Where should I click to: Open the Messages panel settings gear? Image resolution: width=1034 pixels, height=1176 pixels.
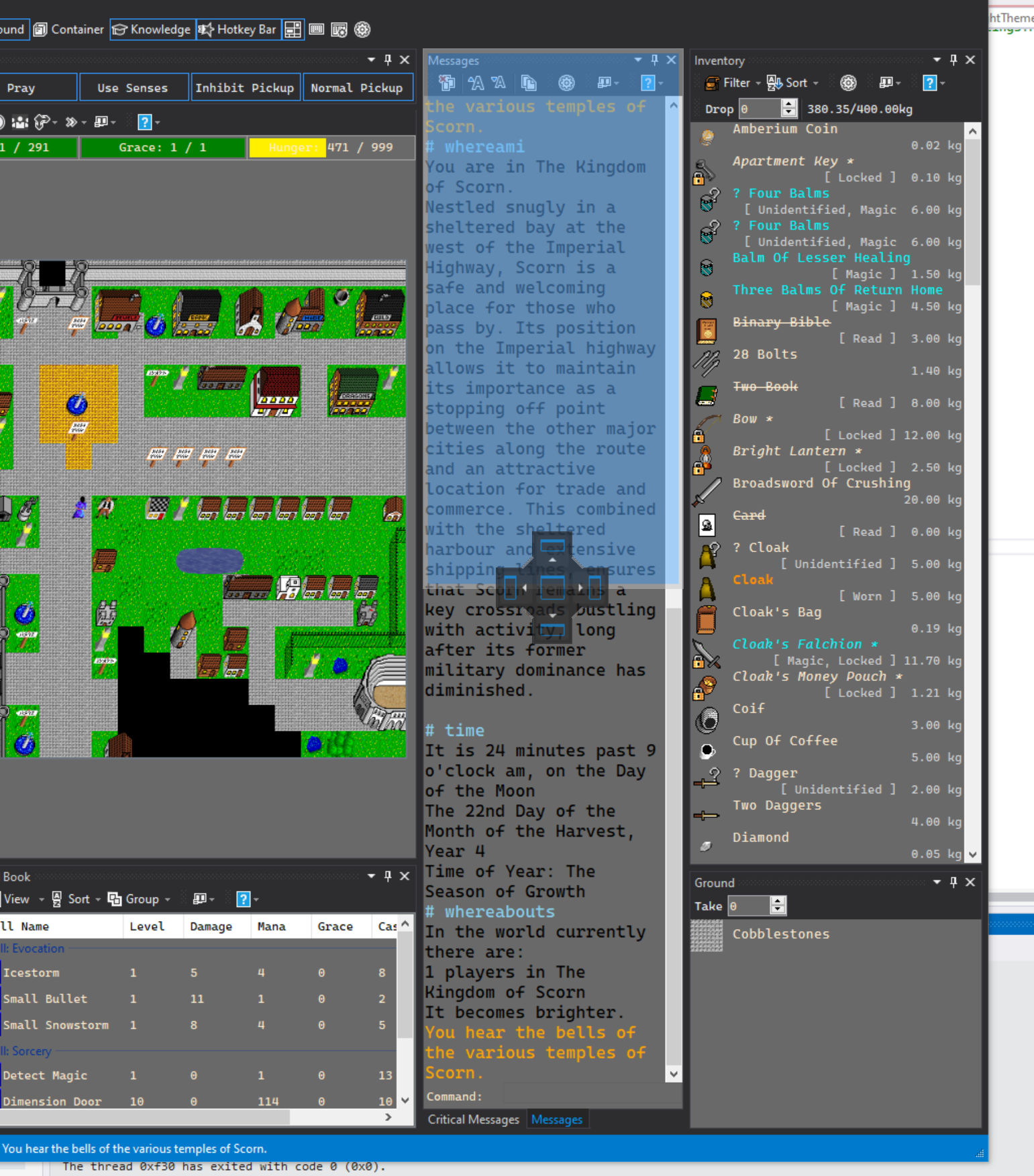point(566,83)
